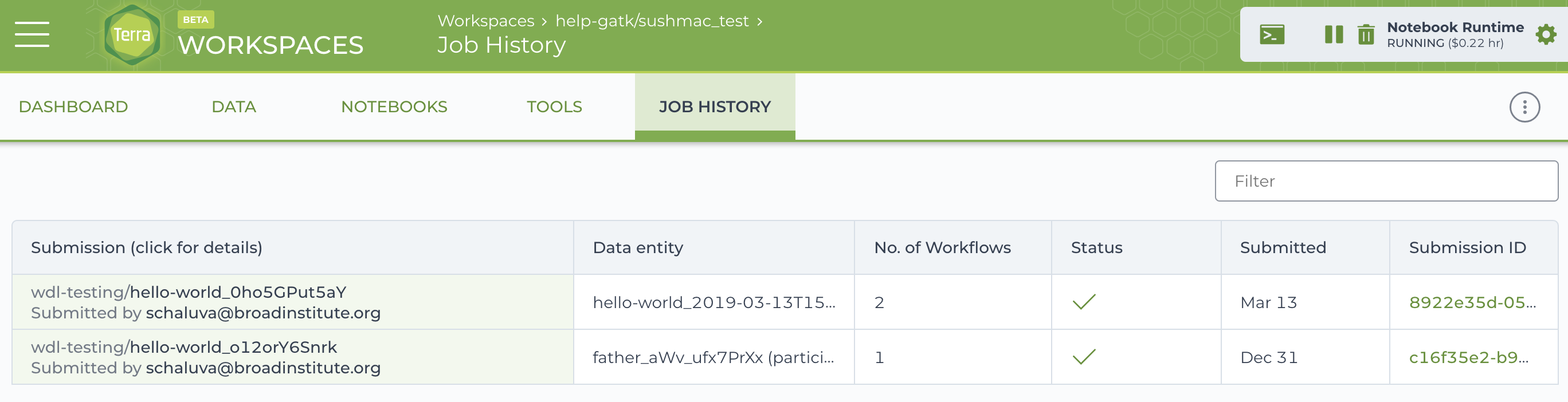Open submission ID 8922e35d-05 link
Viewport: 1568px width, 402px height.
1472,303
